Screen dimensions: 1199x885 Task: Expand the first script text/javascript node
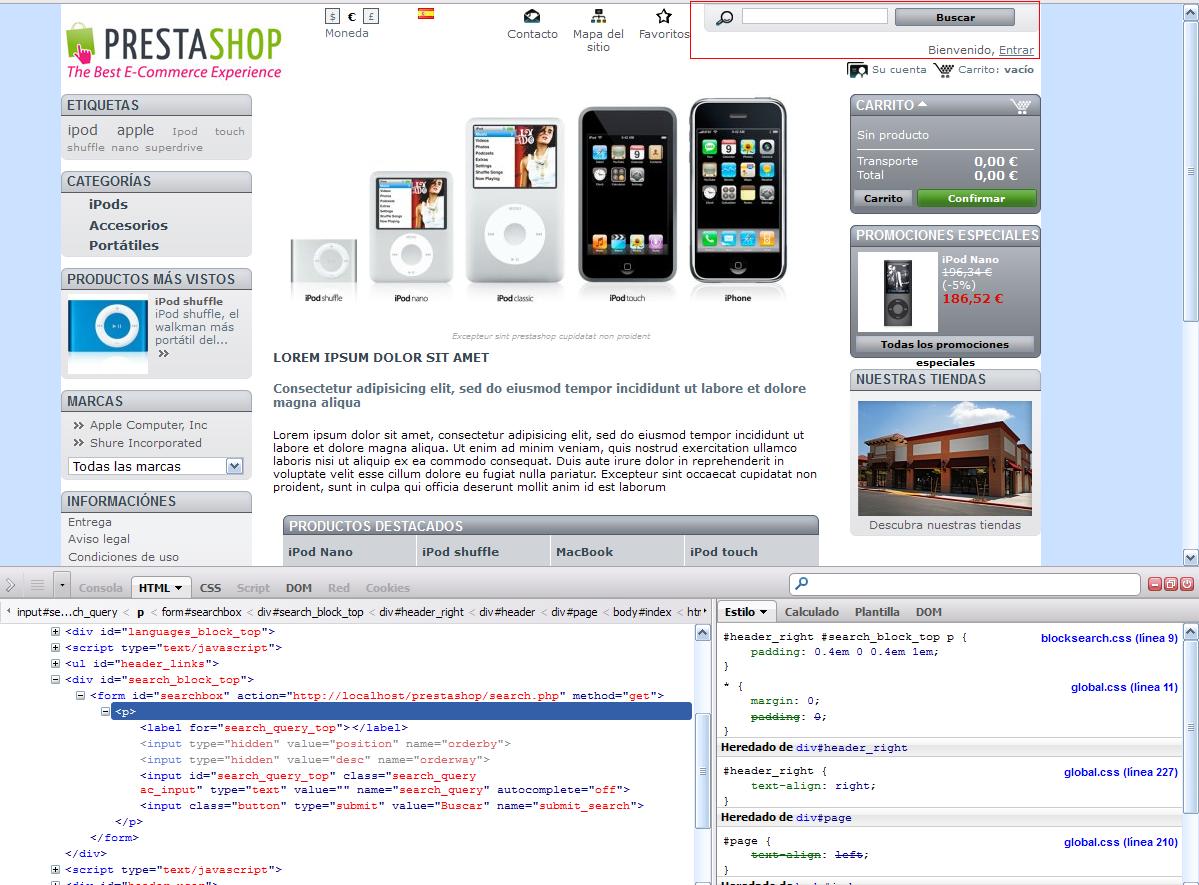pos(55,648)
